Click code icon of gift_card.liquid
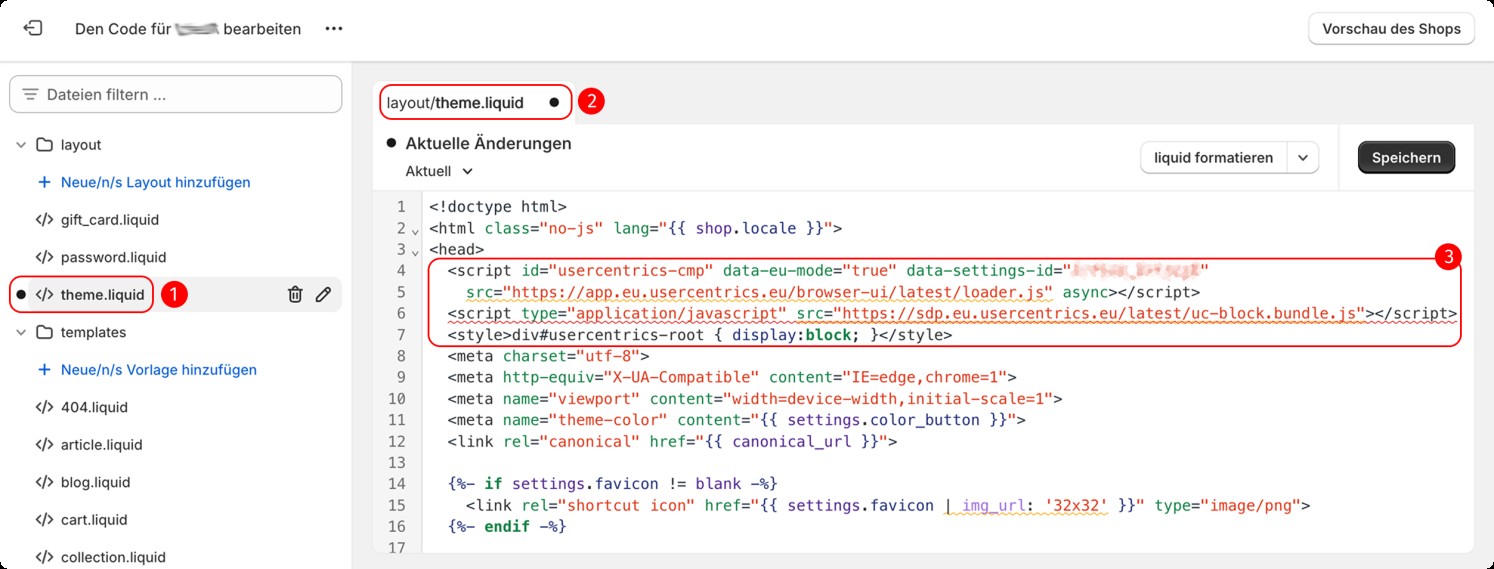Viewport: 1494px width, 569px height. point(44,220)
